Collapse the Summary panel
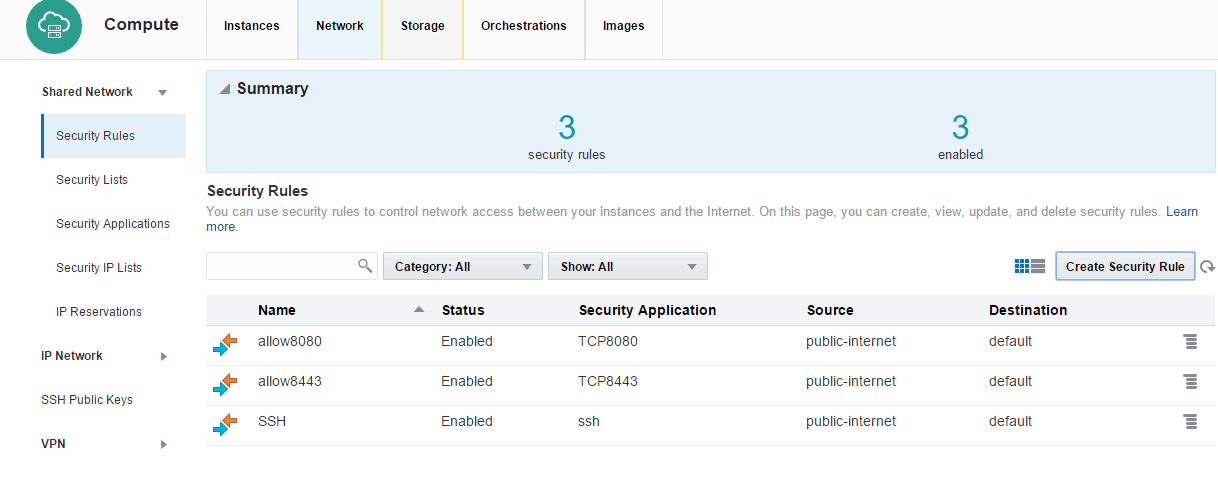The height and width of the screenshot is (503, 1218). click(x=224, y=89)
